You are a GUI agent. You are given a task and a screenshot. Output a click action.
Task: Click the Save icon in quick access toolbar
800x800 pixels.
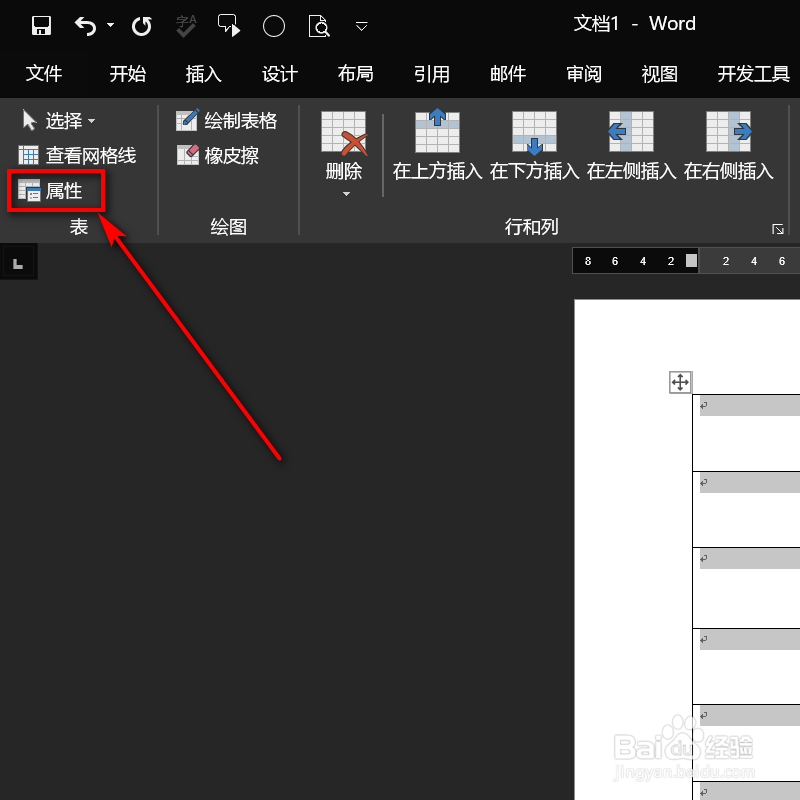pos(41,26)
